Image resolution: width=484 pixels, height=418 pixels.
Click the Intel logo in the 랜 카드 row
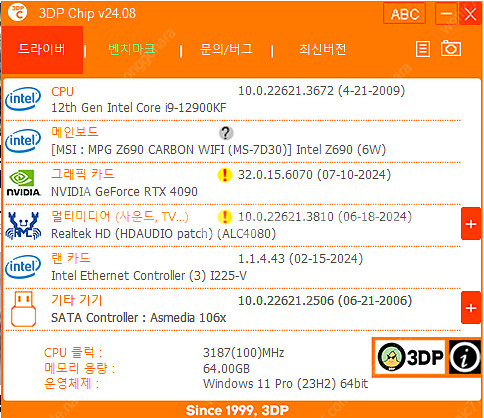[23, 267]
